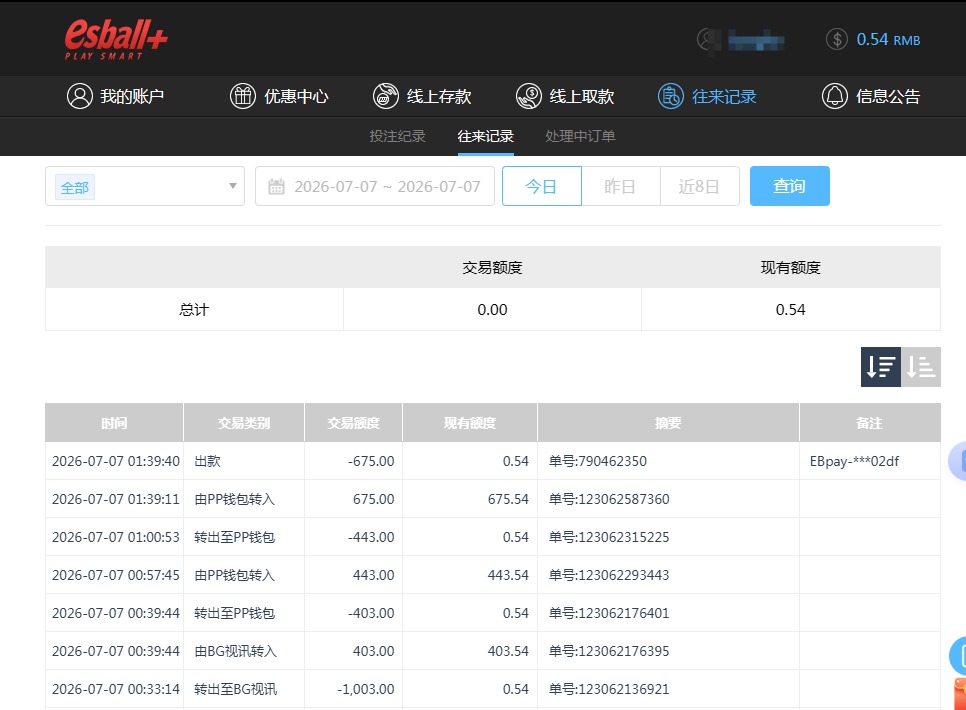This screenshot has height=710, width=966.
Task: Click the 摘要 column header
Action: click(x=668, y=423)
